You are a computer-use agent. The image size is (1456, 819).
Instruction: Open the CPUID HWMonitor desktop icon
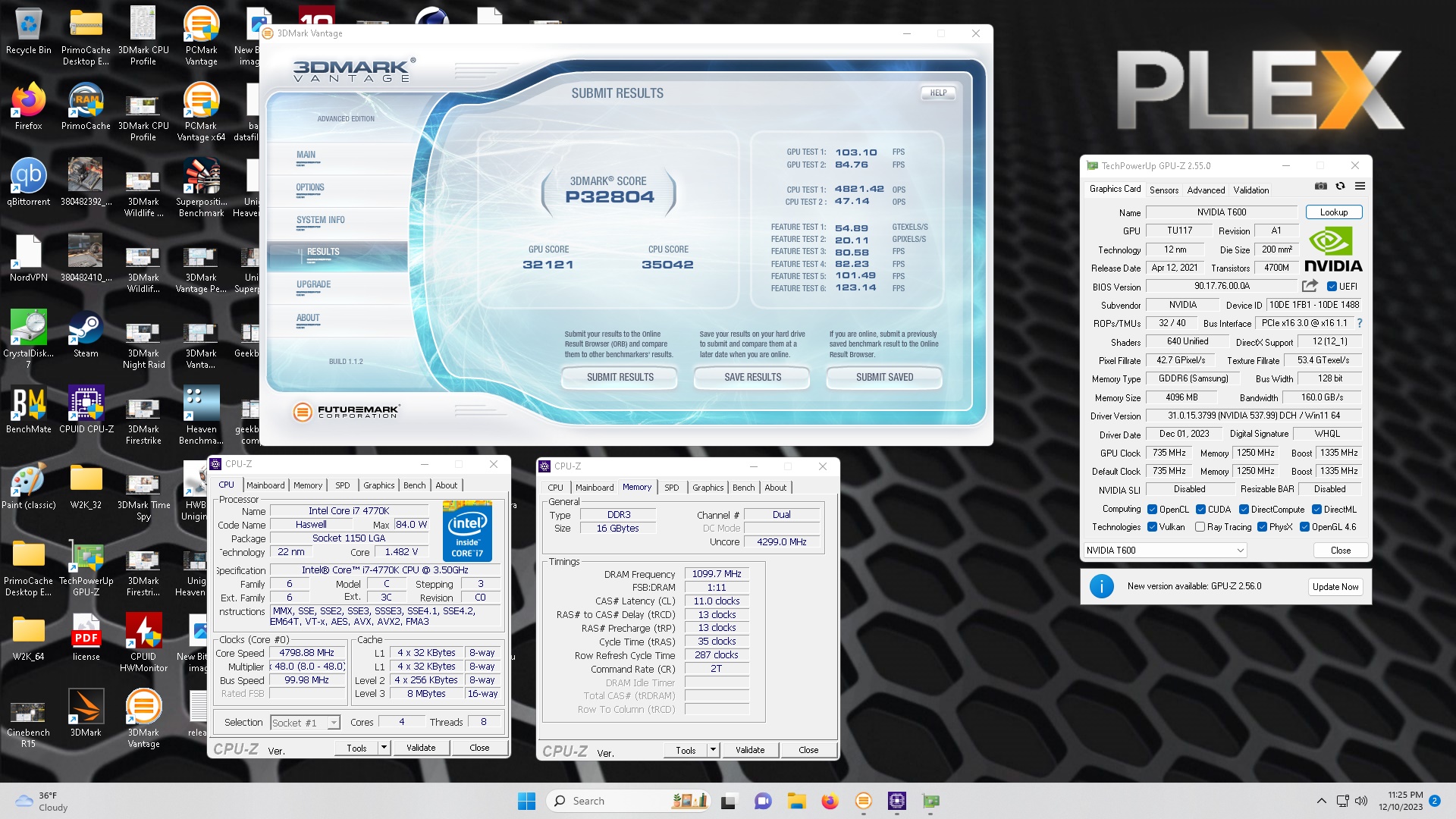click(143, 642)
